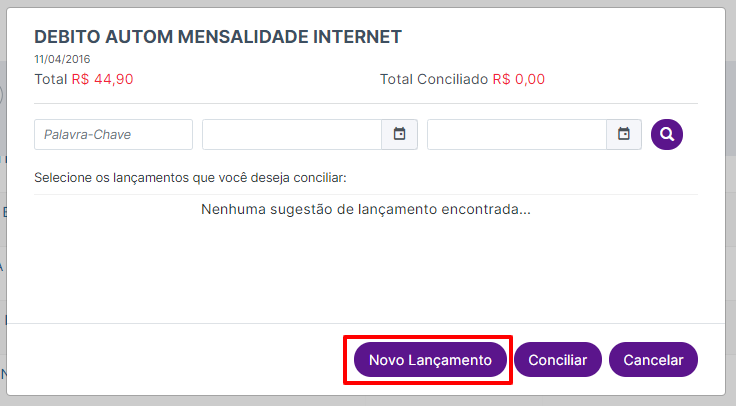Click the DEBITO AUTOM MENSALIDADE INTERNET heading
Viewport: 736px width, 406px height.
click(x=218, y=37)
